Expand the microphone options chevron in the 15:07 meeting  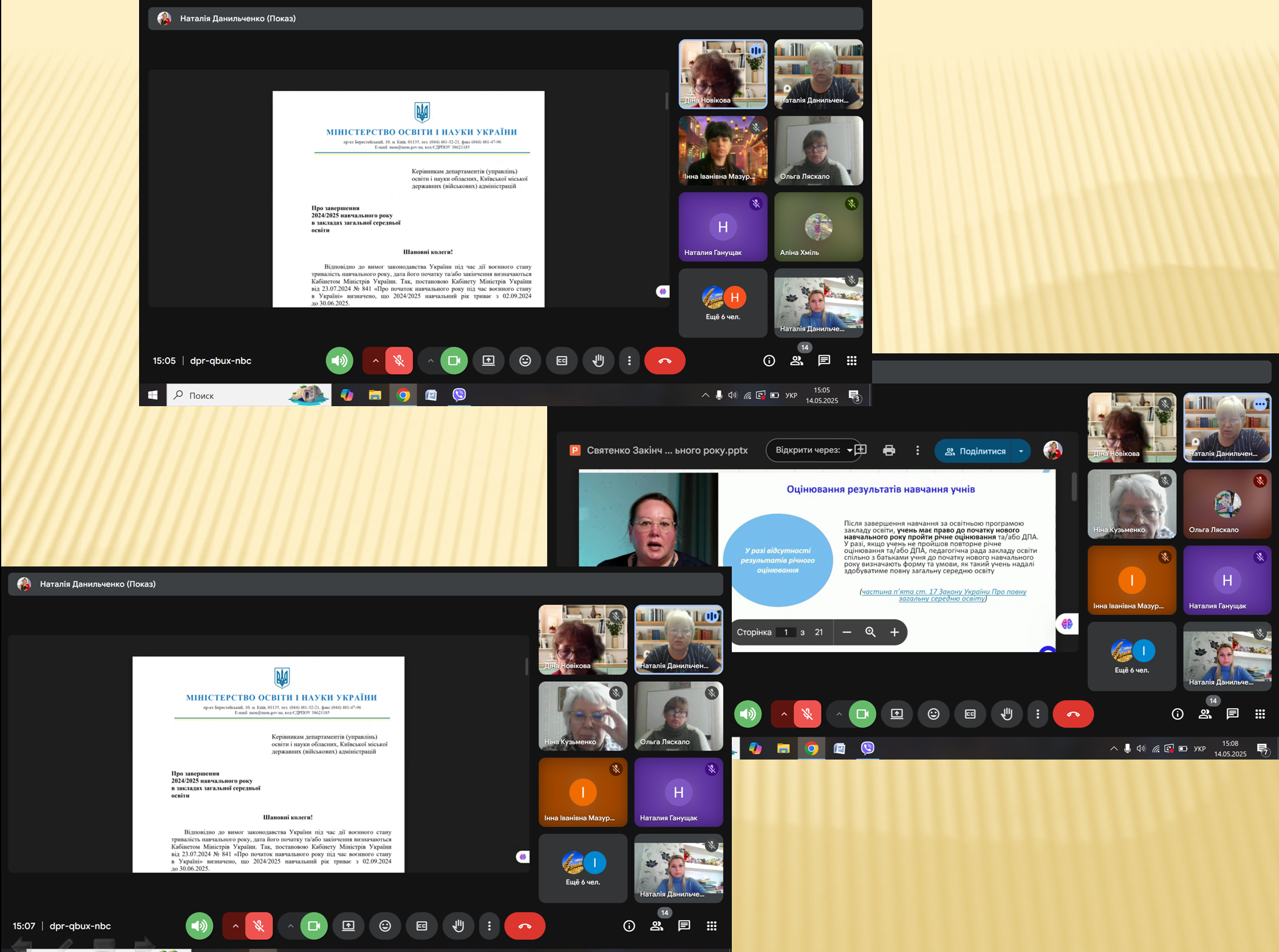coord(235,926)
